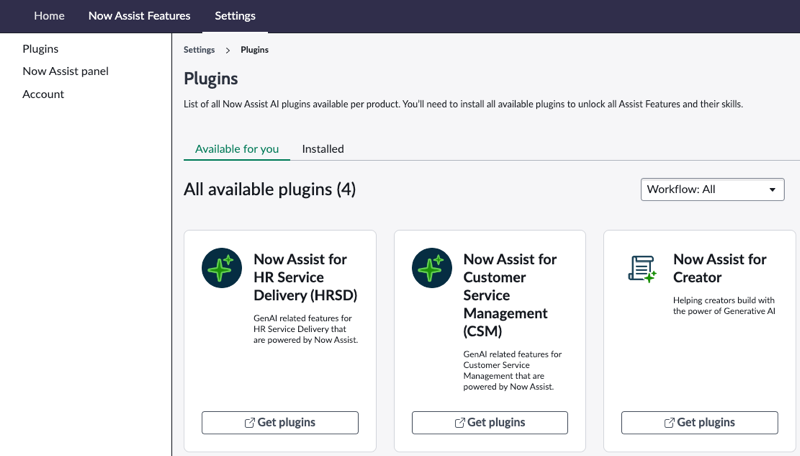Click external-link icon on HRSD Get plugins
The width and height of the screenshot is (800, 456).
point(249,423)
